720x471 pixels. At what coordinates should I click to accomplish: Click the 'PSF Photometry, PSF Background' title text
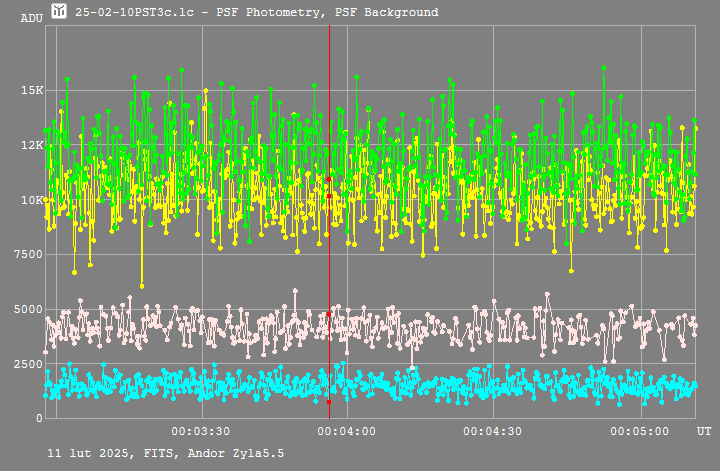[x=327, y=12]
